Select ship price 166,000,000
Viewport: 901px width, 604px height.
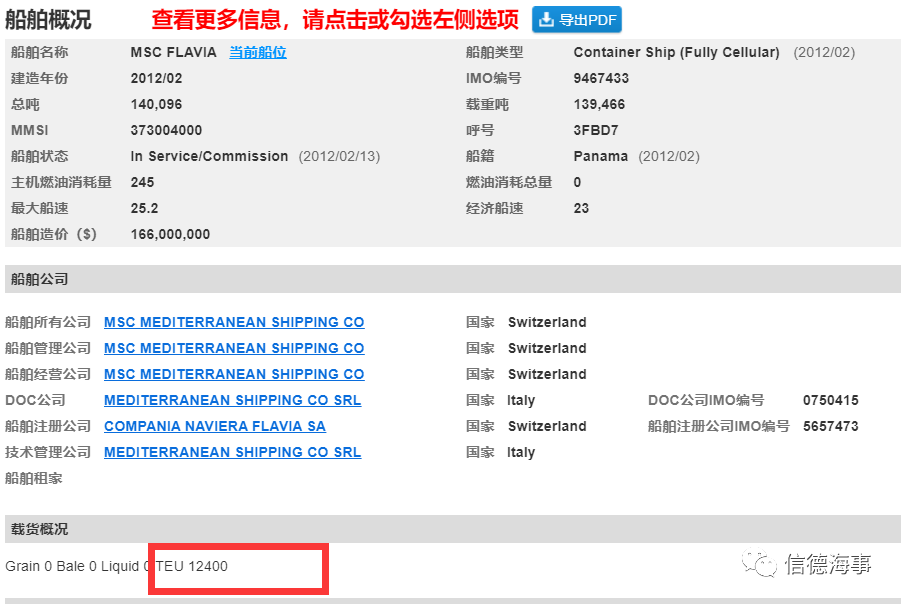[x=170, y=234]
